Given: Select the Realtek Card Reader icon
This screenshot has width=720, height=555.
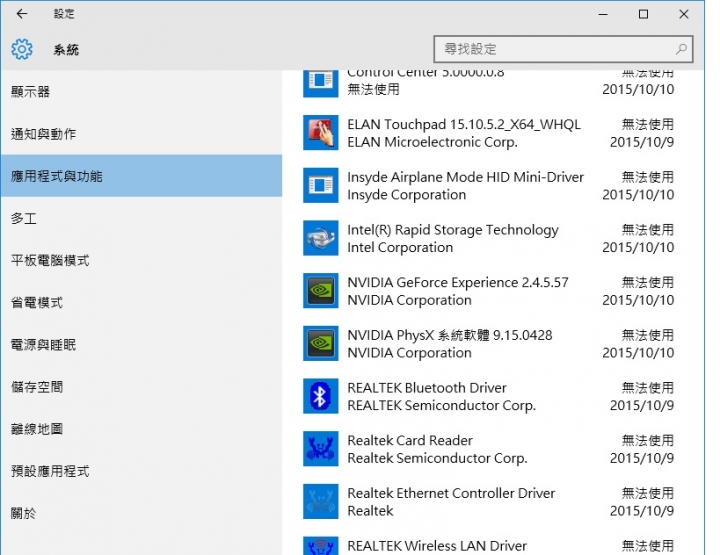Looking at the screenshot, I should pyautogui.click(x=321, y=449).
